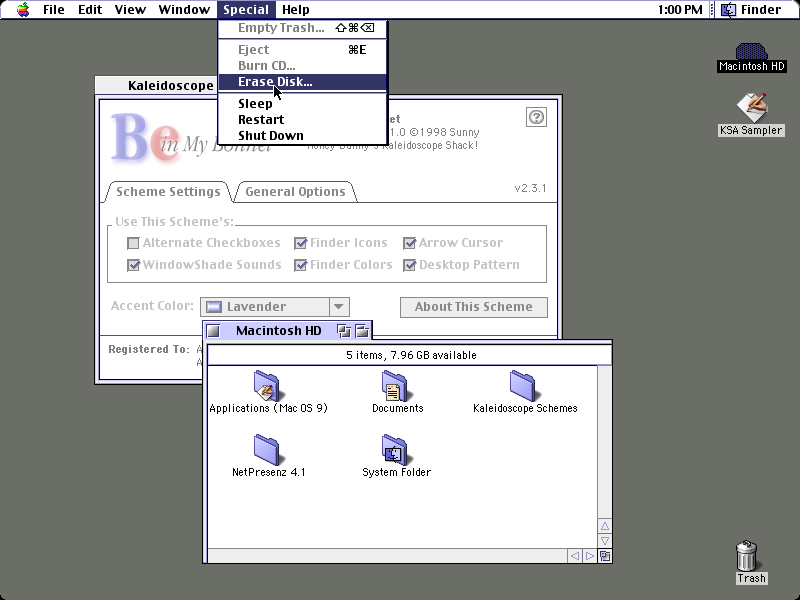Click the '5 items, 7.96 GB available' status text
800x600 pixels.
(x=411, y=355)
